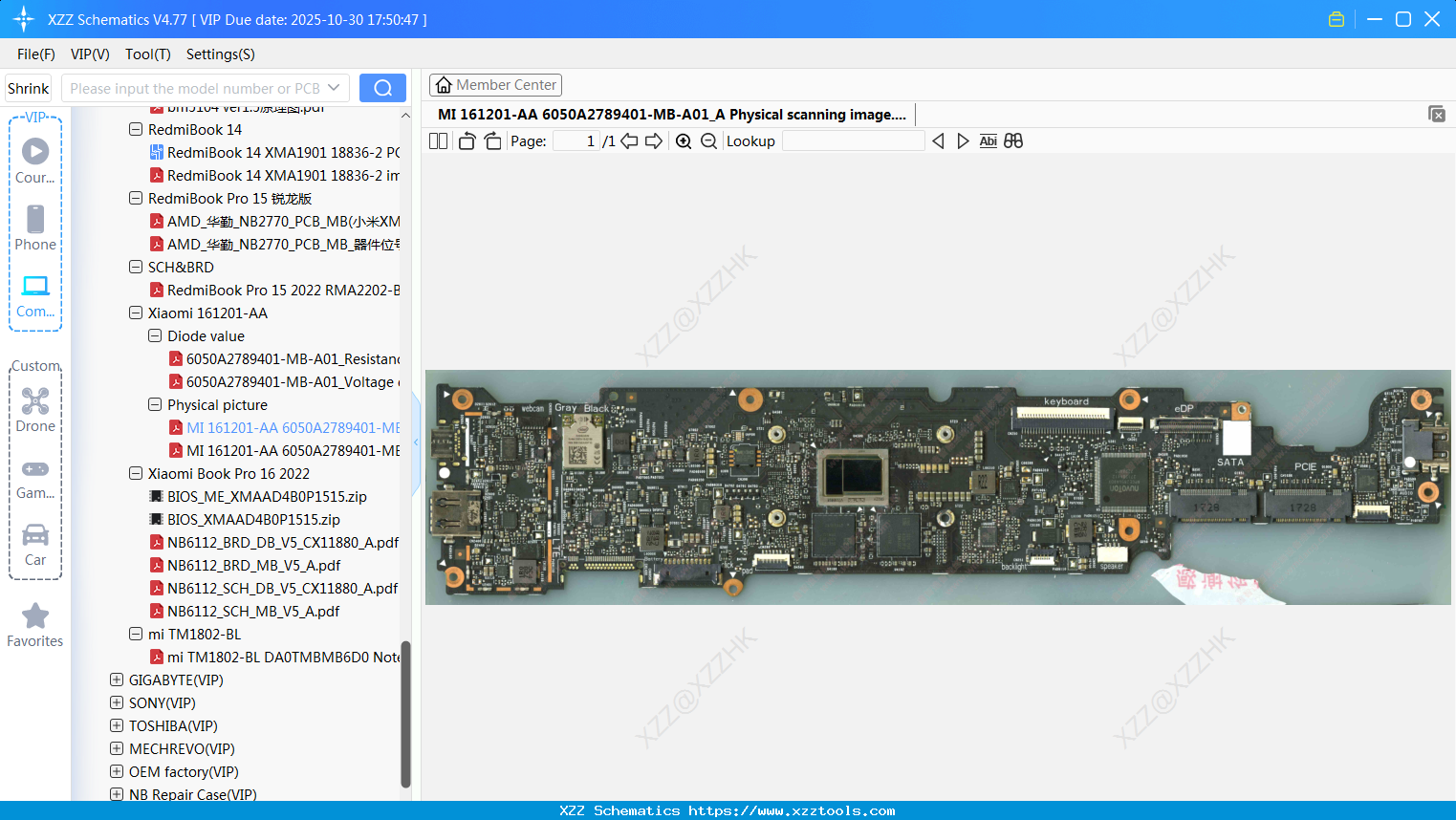Collapse the Physical picture subfolder
The width and height of the screenshot is (1456, 820).
(x=155, y=404)
